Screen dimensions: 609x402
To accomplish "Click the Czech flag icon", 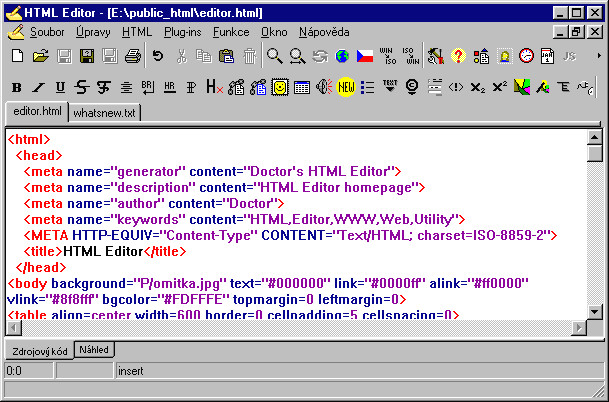I will [365, 56].
